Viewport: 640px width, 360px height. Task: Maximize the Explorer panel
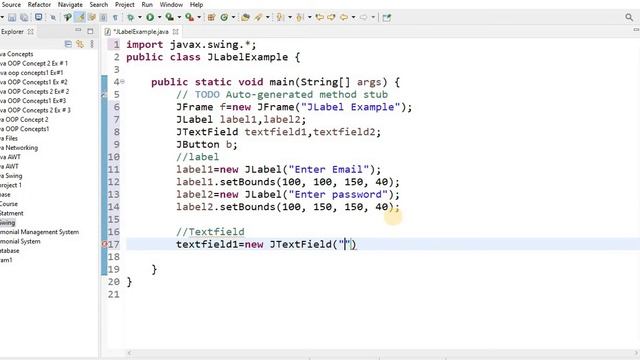90,31
